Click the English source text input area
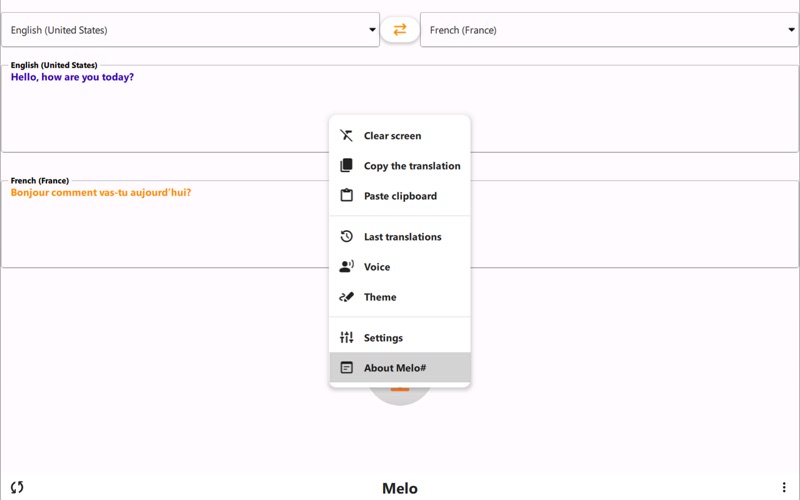Image resolution: width=800 pixels, height=500 pixels. coord(399,108)
